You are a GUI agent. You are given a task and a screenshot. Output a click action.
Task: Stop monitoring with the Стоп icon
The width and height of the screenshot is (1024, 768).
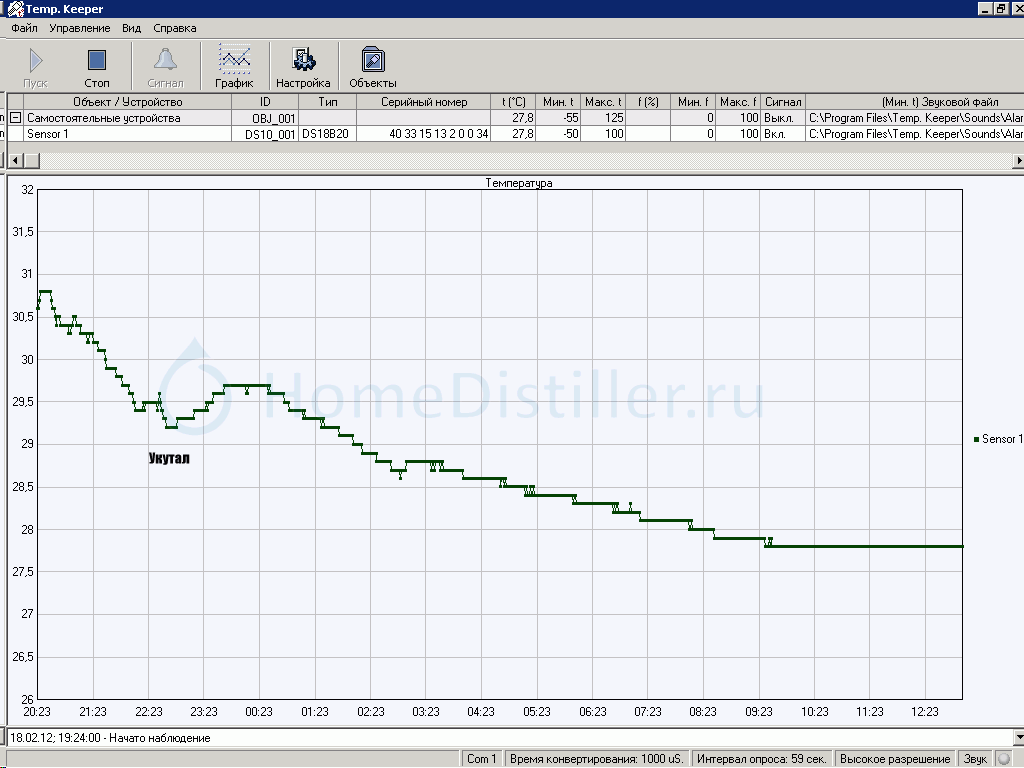tap(97, 61)
